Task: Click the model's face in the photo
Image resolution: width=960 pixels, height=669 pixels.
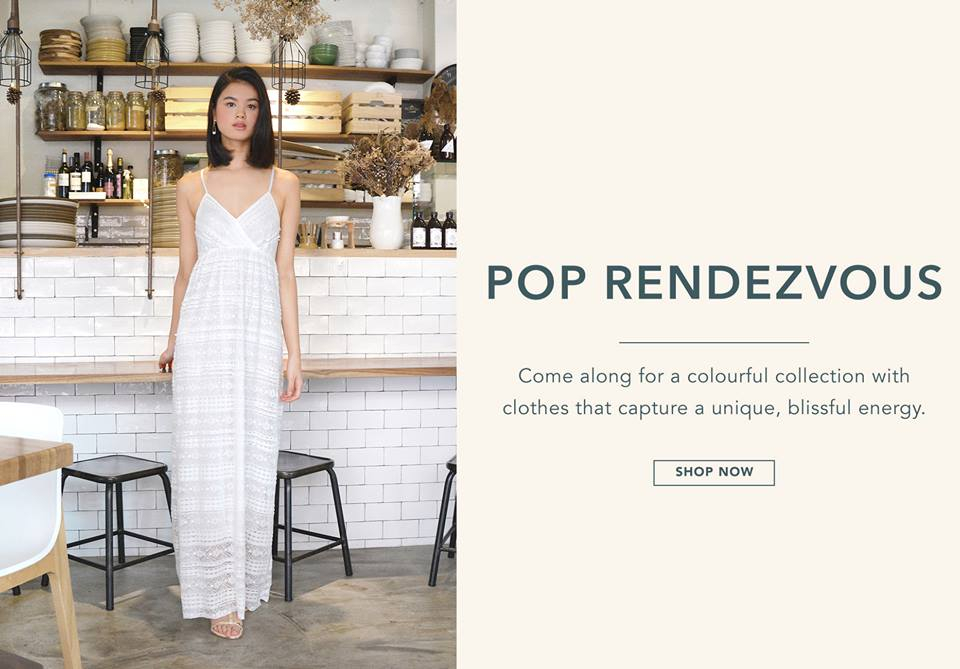Action: click(x=238, y=111)
